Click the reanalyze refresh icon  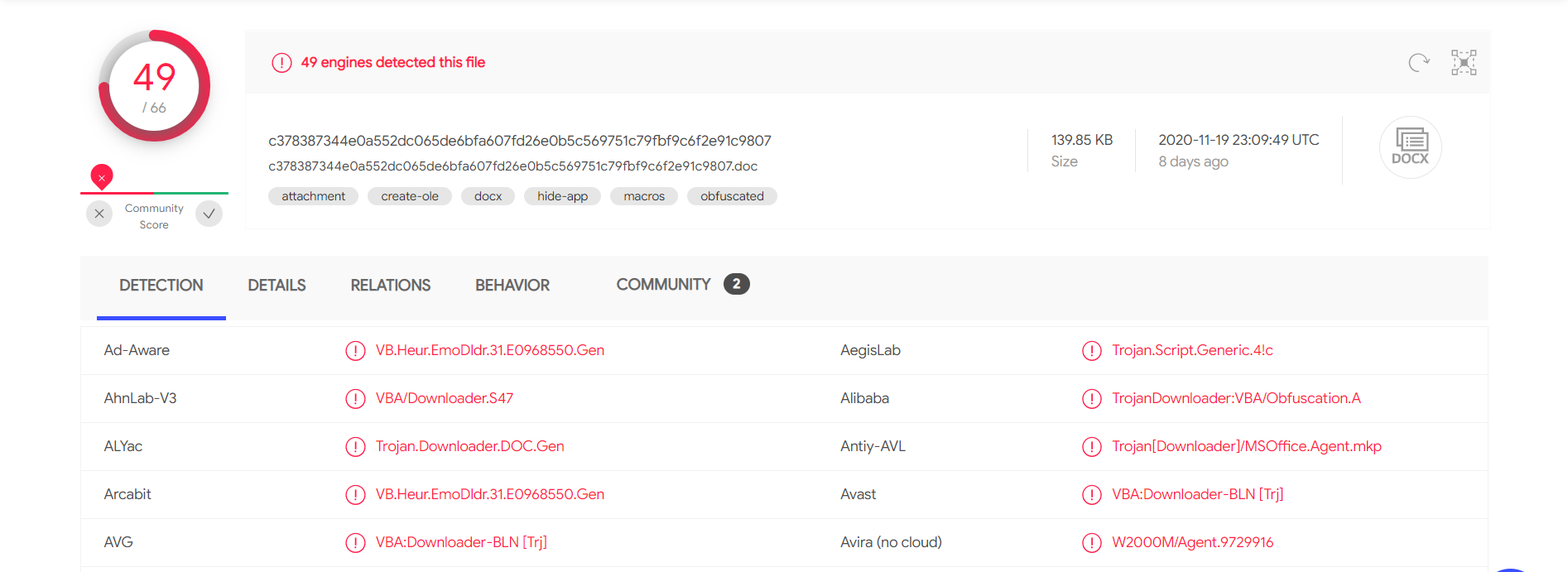pyautogui.click(x=1419, y=63)
